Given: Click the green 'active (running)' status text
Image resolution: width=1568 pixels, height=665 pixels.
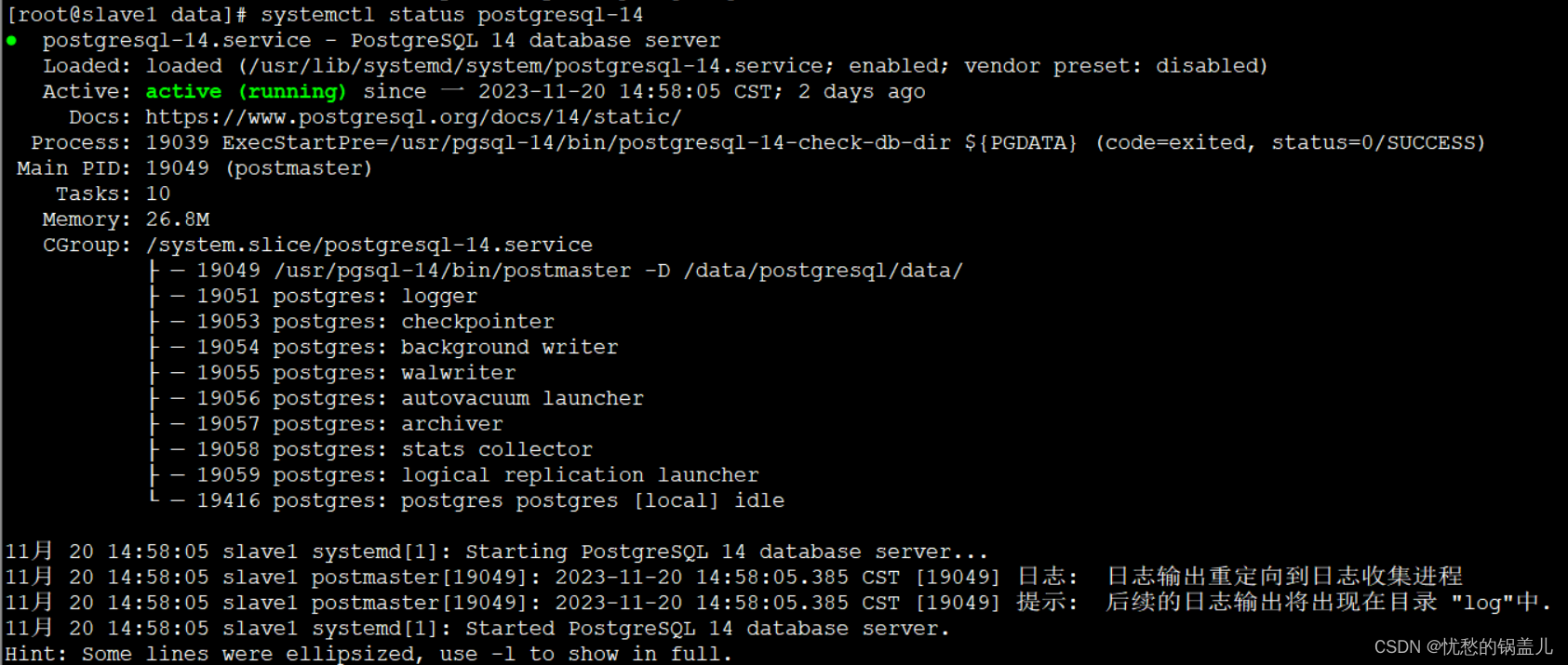Looking at the screenshot, I should coord(246,92).
